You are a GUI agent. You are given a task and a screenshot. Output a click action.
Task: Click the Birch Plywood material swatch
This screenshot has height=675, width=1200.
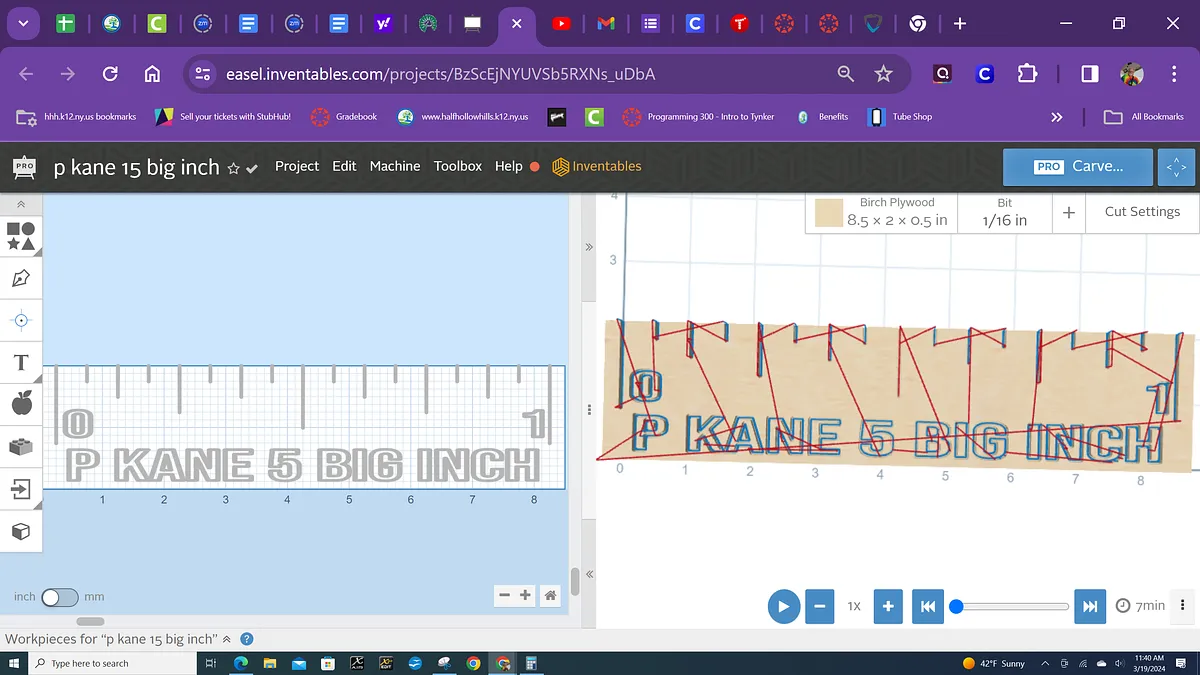pyautogui.click(x=828, y=213)
